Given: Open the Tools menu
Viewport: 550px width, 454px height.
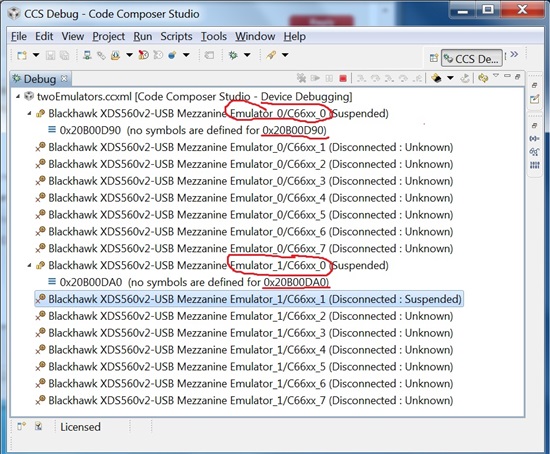Looking at the screenshot, I should click(214, 36).
